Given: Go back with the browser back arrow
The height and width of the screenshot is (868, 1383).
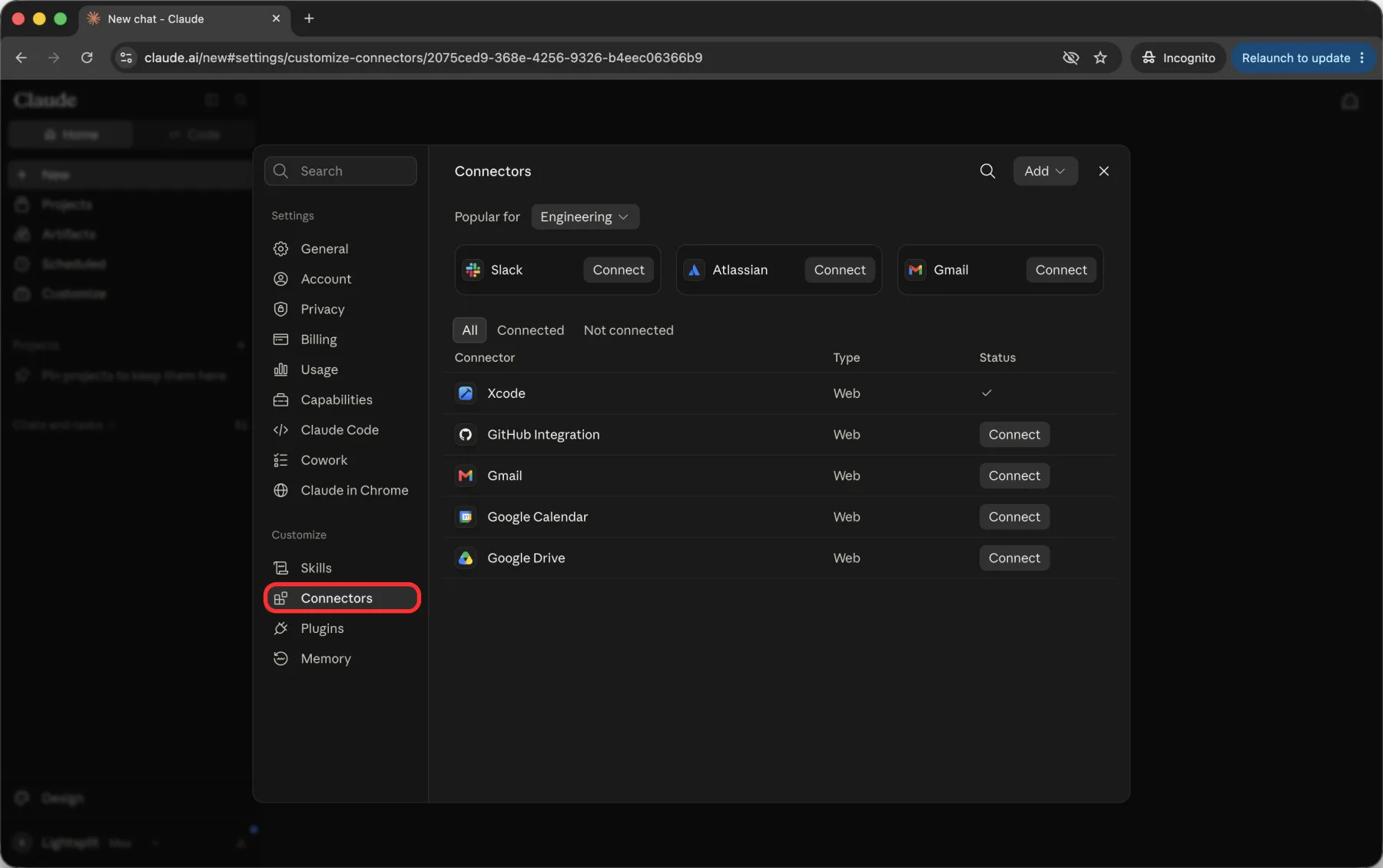Looking at the screenshot, I should click(x=21, y=58).
